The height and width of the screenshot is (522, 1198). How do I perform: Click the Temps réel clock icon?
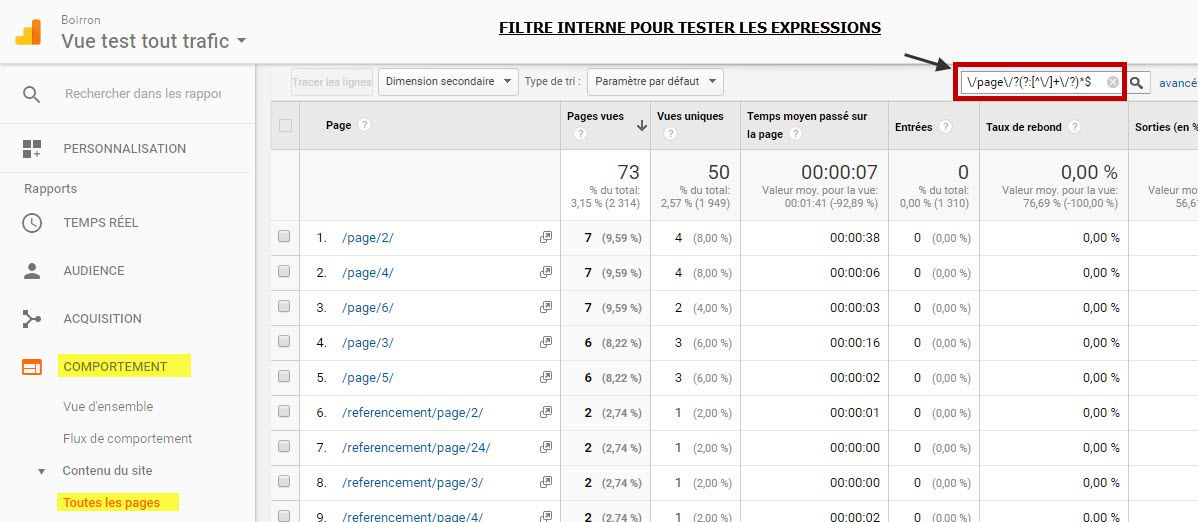(32, 223)
